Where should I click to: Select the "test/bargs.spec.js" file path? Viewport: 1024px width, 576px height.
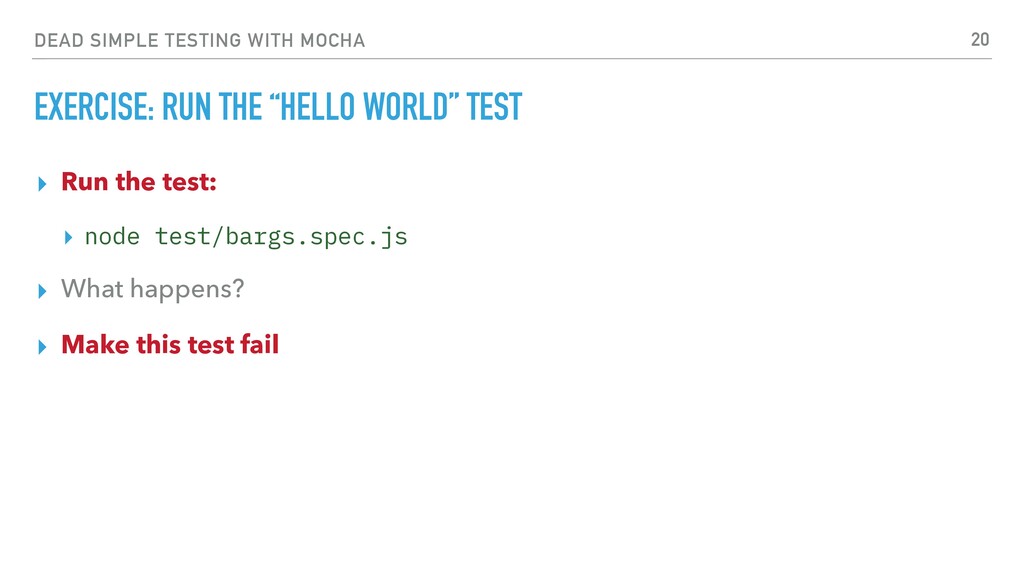tap(281, 237)
